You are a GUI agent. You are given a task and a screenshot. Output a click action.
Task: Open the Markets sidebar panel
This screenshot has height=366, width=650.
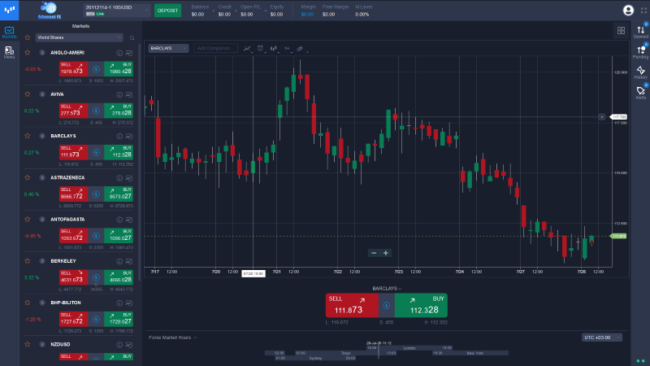tap(9, 32)
